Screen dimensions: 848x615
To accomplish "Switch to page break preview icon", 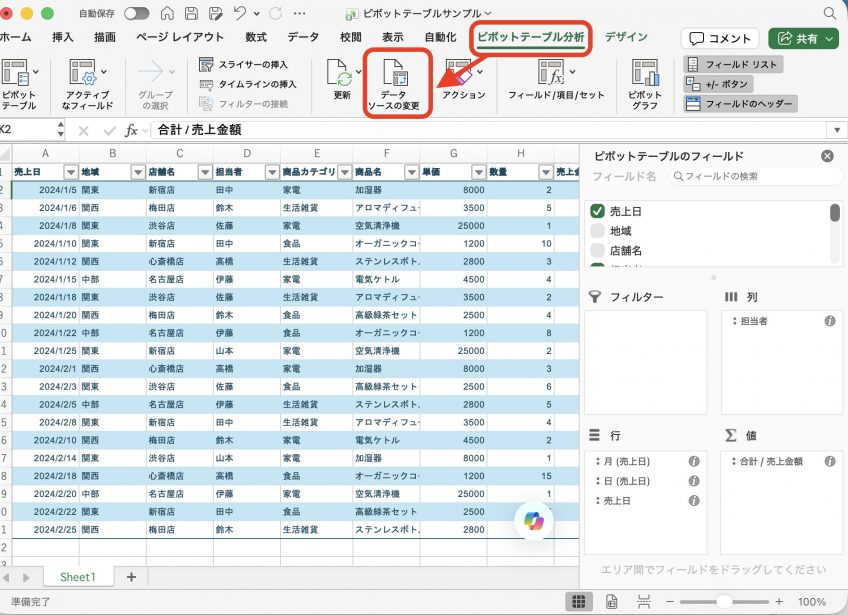I will click(644, 601).
